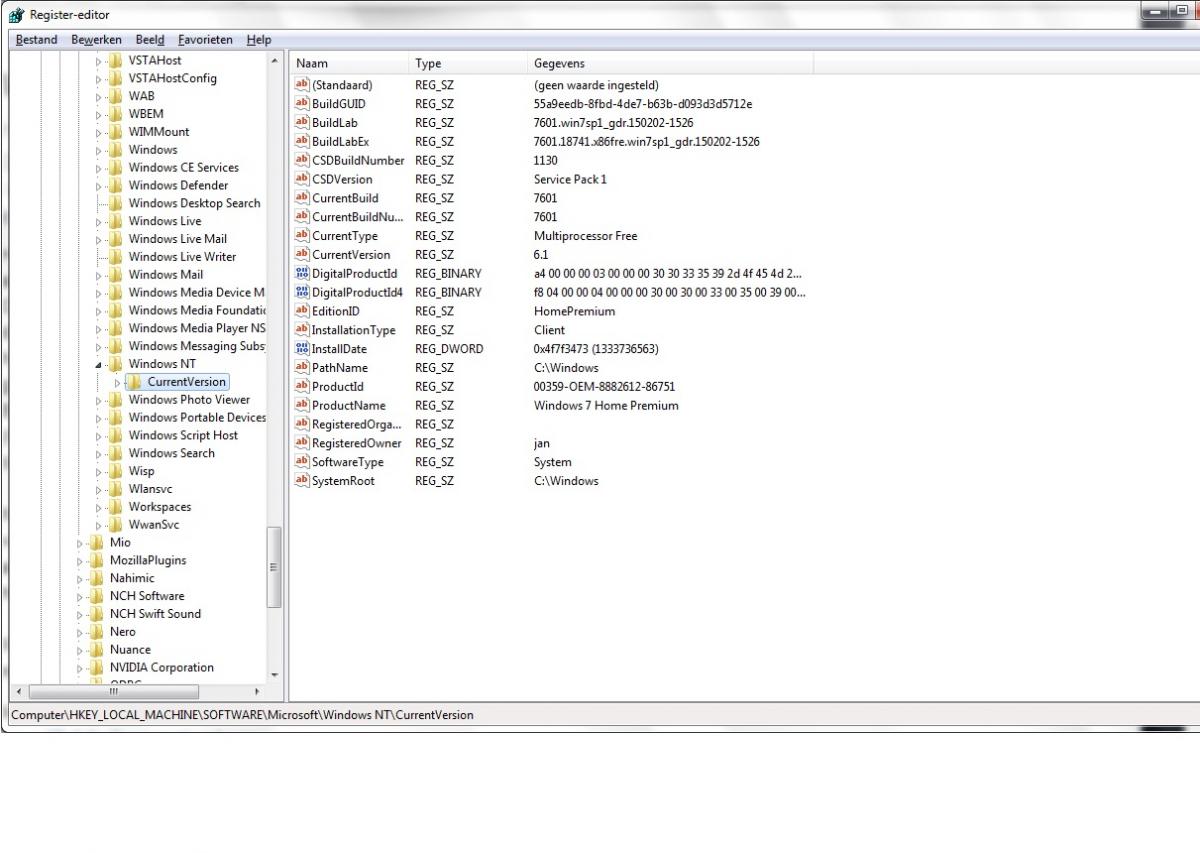
Task: Click the InstallDate DWORD value icon
Action: (x=303, y=349)
